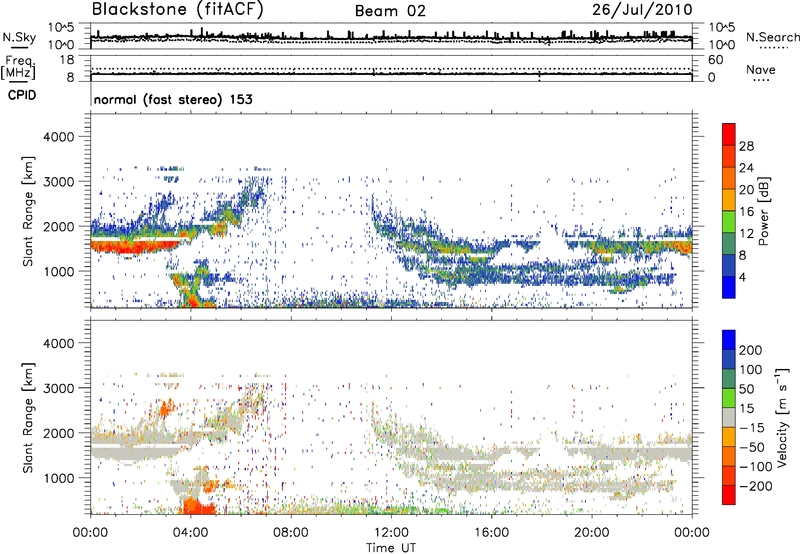Click 'Slant Range [km]' label on power panel

point(28,211)
